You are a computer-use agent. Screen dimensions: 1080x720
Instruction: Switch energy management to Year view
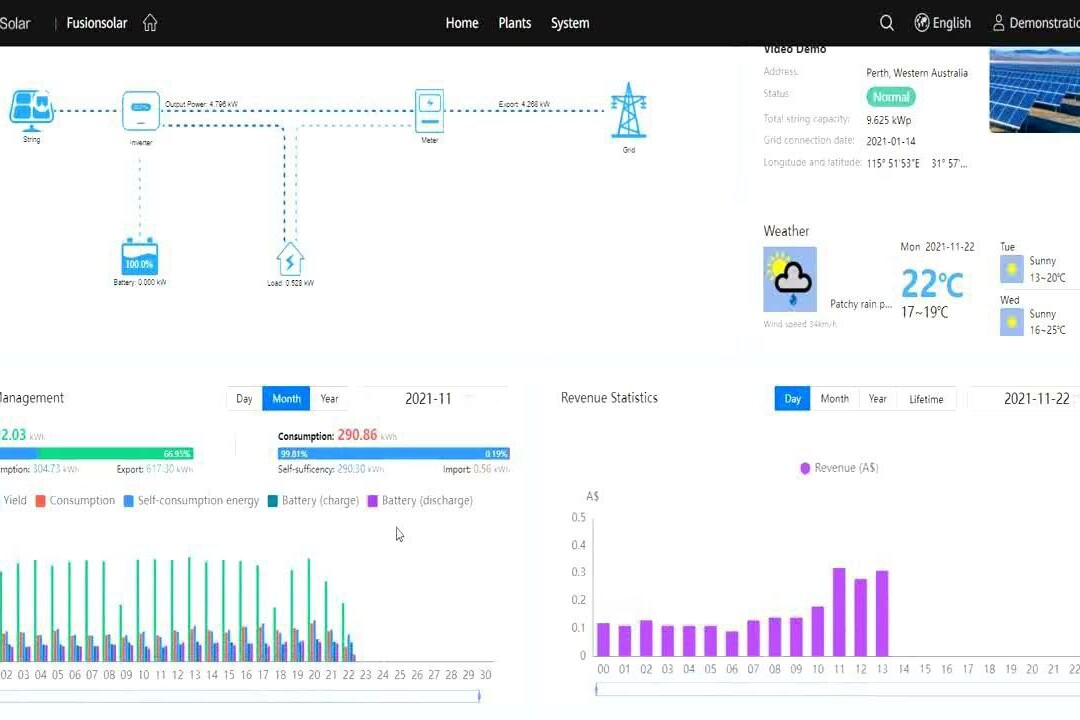[x=329, y=399]
